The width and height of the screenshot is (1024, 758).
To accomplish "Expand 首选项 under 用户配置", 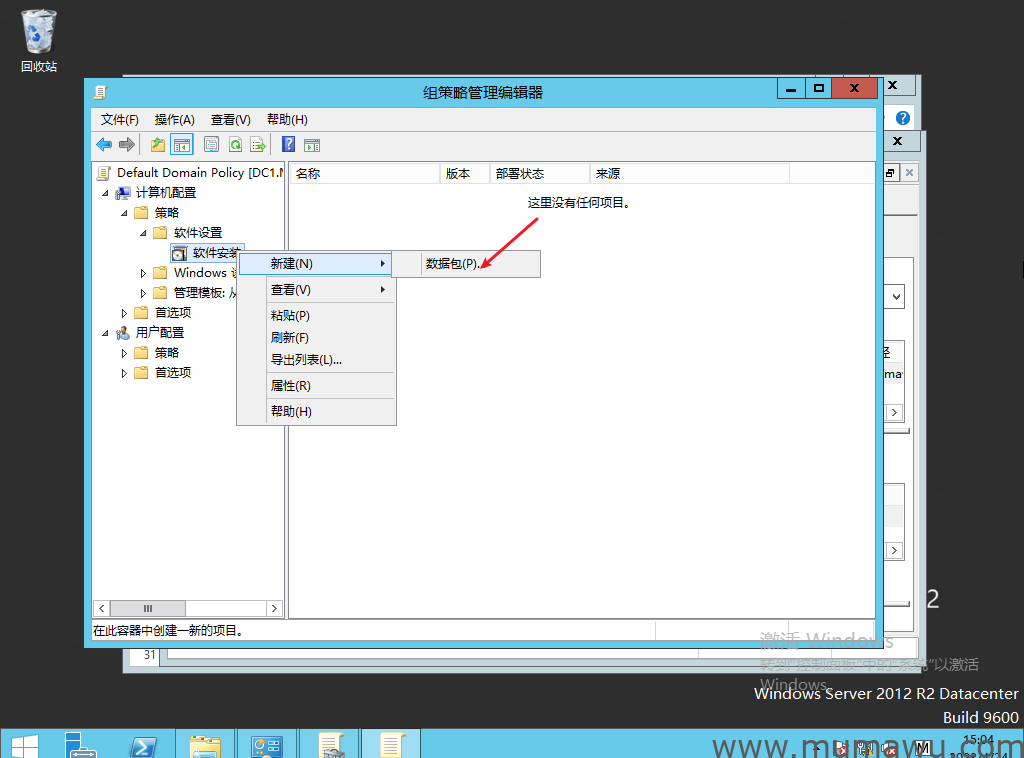I will 124,373.
